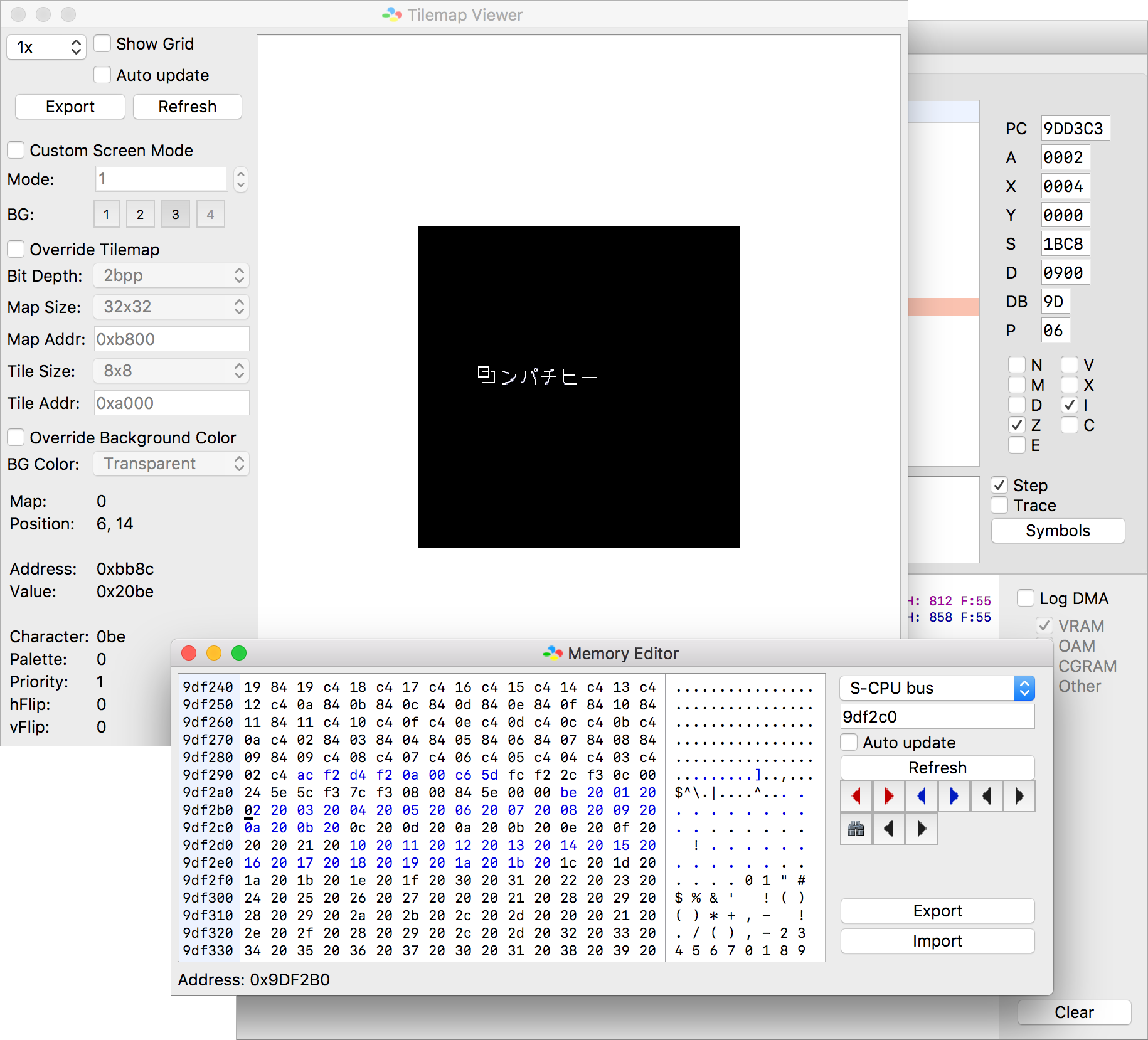
Task: Check Override Background Color
Action: click(x=16, y=438)
